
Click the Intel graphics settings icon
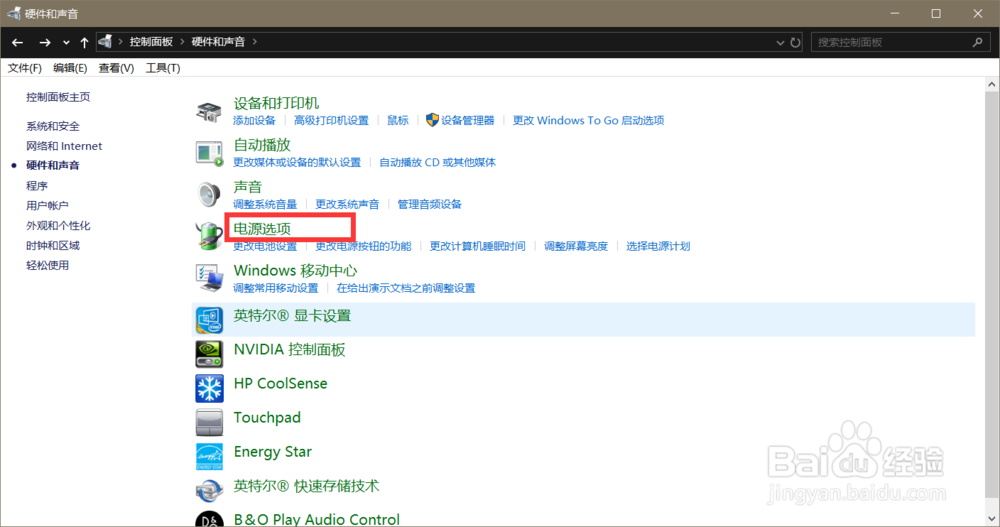click(x=209, y=320)
